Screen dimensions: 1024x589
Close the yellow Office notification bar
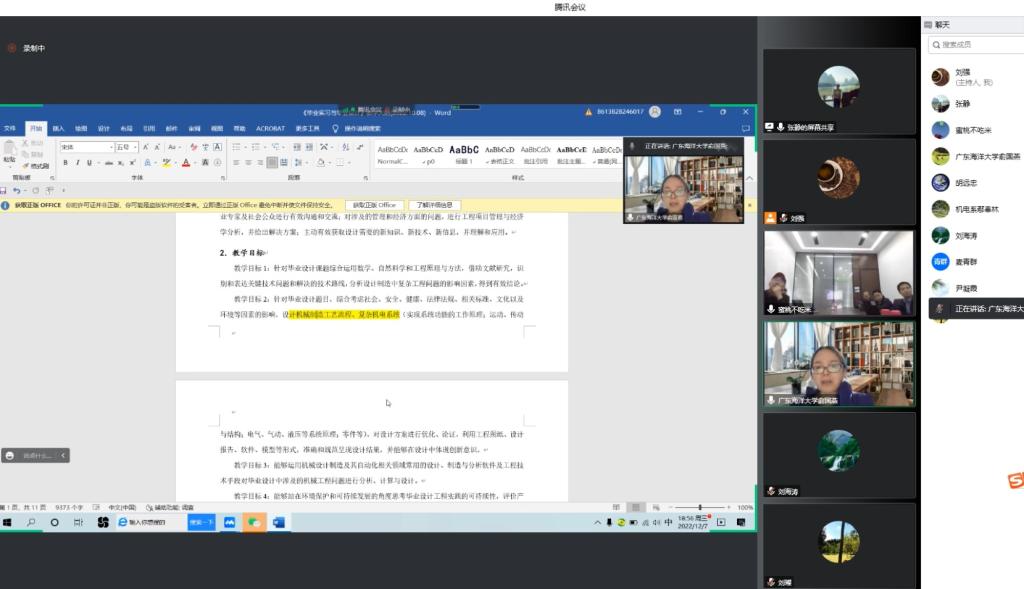tap(750, 205)
